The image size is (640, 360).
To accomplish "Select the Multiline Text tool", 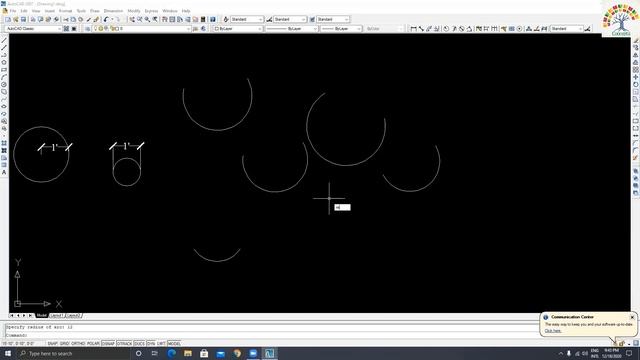I will [4, 172].
